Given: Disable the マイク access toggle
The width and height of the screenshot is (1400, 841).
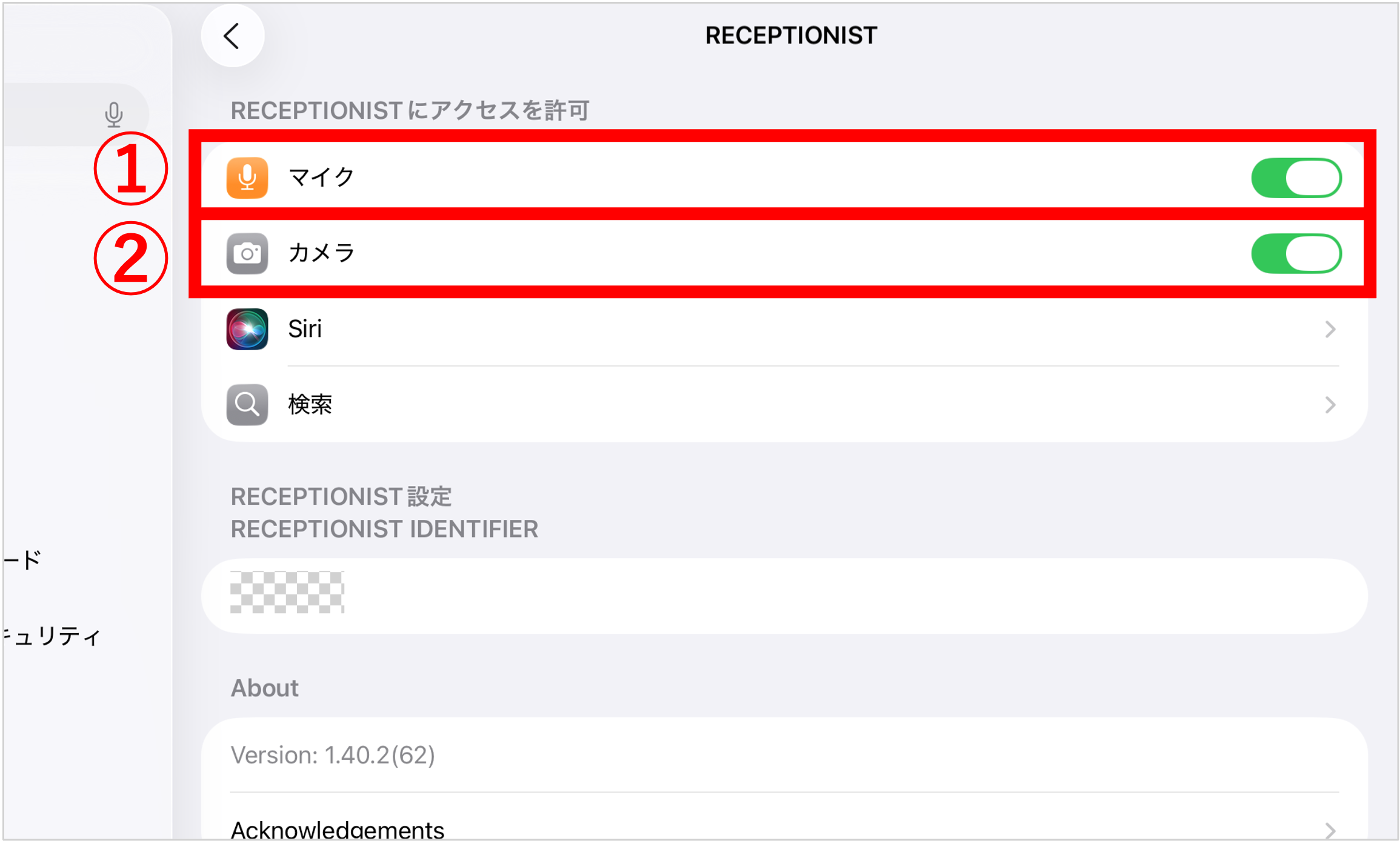Looking at the screenshot, I should click(x=1296, y=178).
